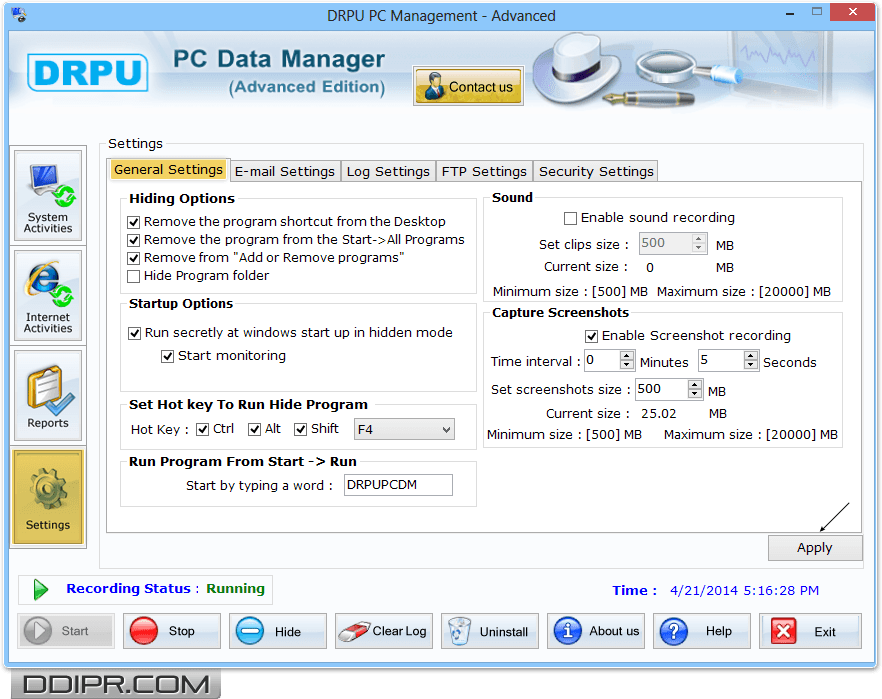
Task: Click the DRPU logo
Action: point(88,73)
